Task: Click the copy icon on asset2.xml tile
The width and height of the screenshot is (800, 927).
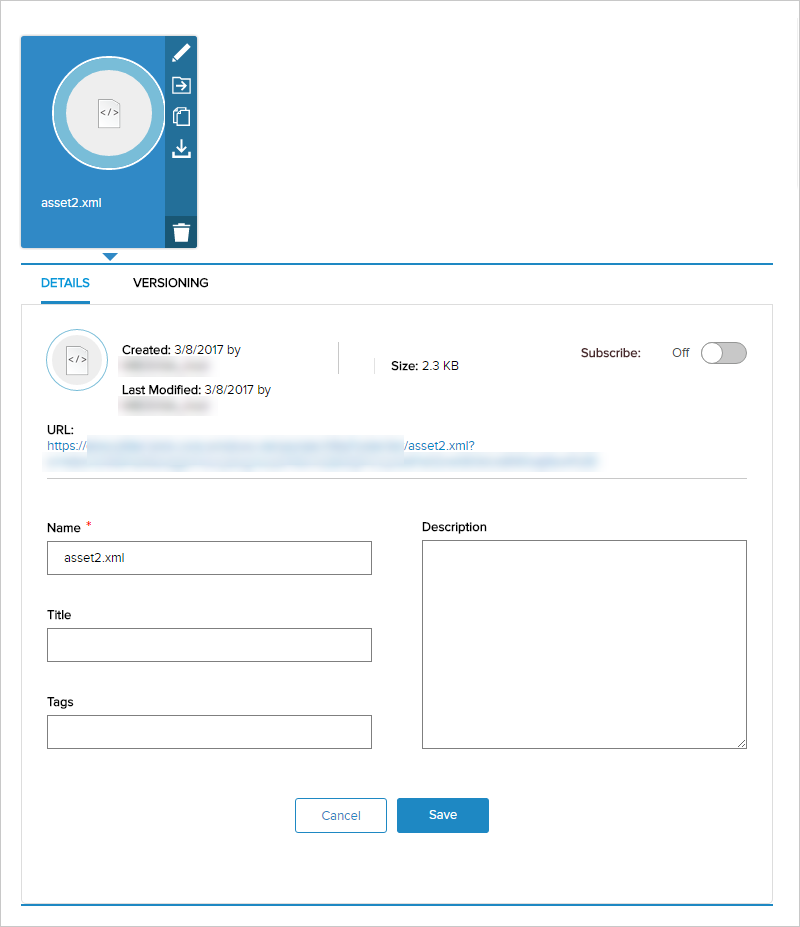Action: [181, 116]
